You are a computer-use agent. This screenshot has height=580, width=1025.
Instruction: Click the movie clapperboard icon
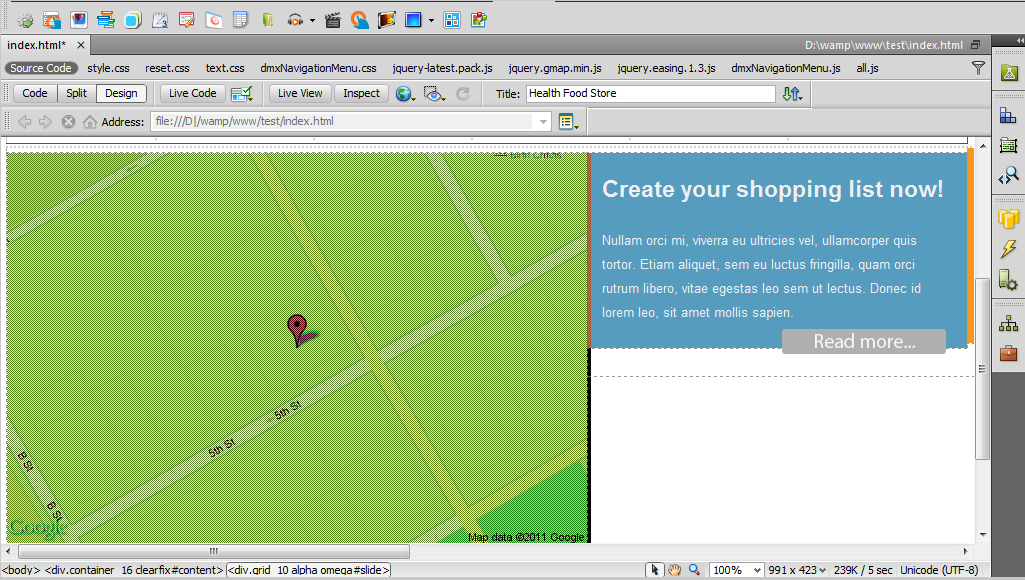[x=333, y=20]
